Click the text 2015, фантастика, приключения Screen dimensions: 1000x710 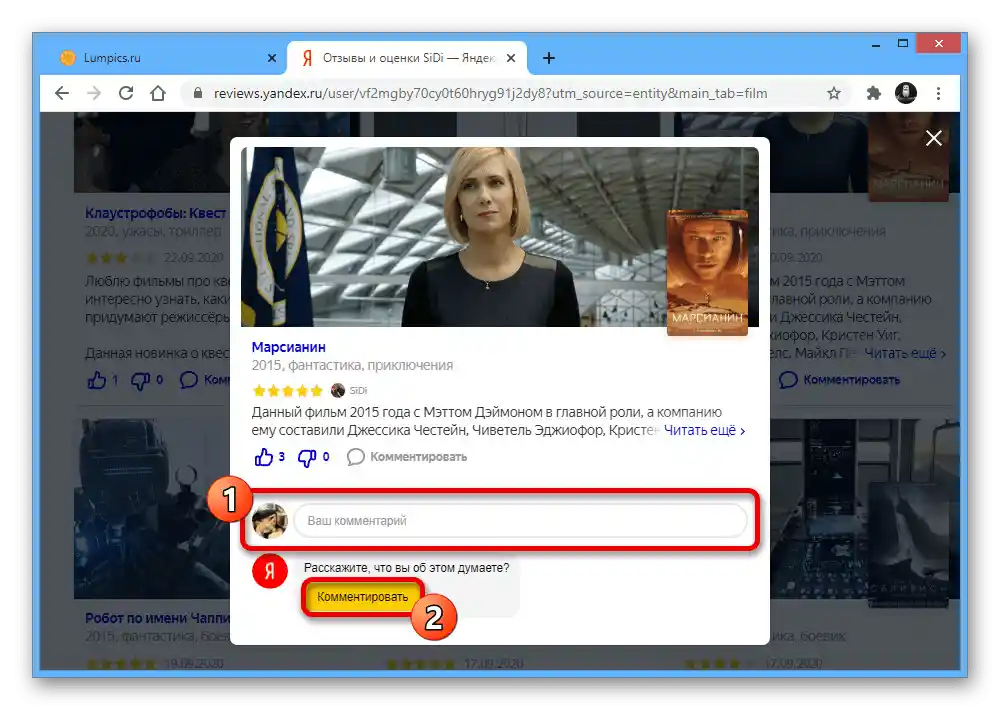pyautogui.click(x=352, y=366)
